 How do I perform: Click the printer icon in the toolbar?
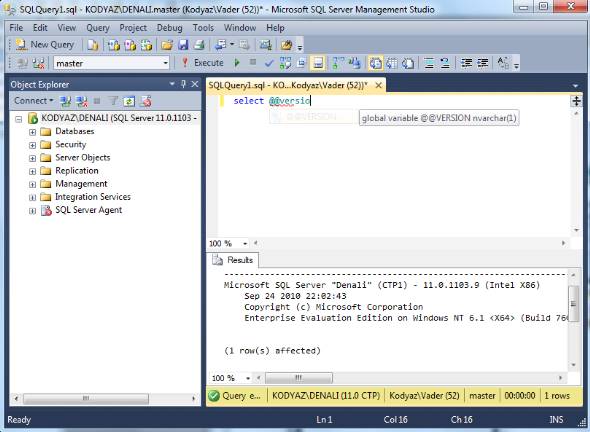coord(199,45)
